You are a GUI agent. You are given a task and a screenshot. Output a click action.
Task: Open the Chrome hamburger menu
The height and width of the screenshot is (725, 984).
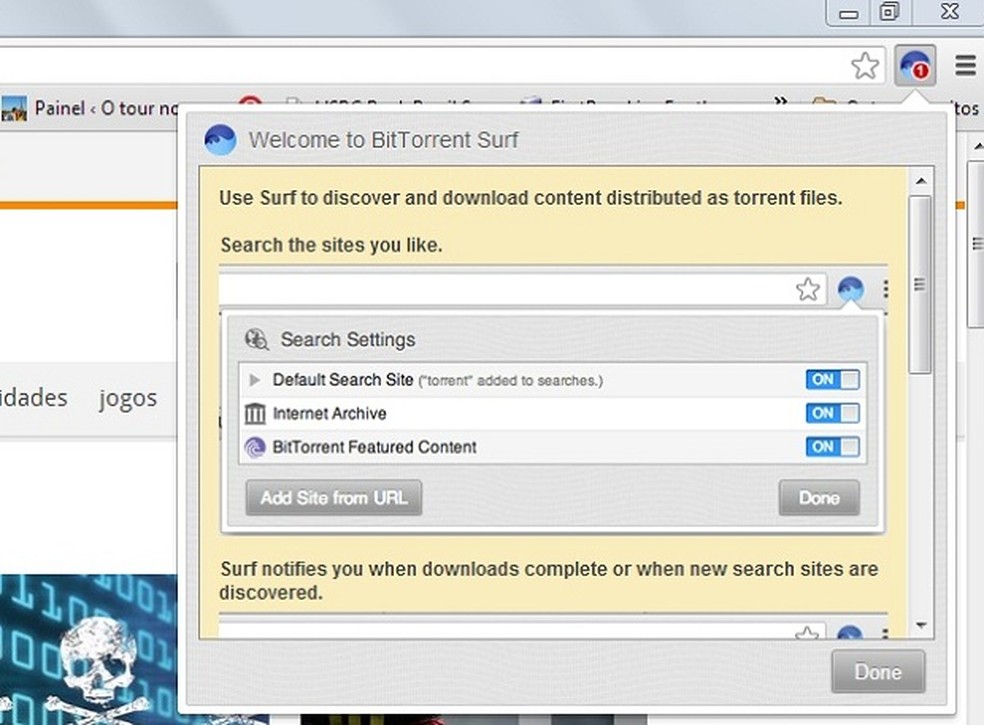(x=965, y=65)
